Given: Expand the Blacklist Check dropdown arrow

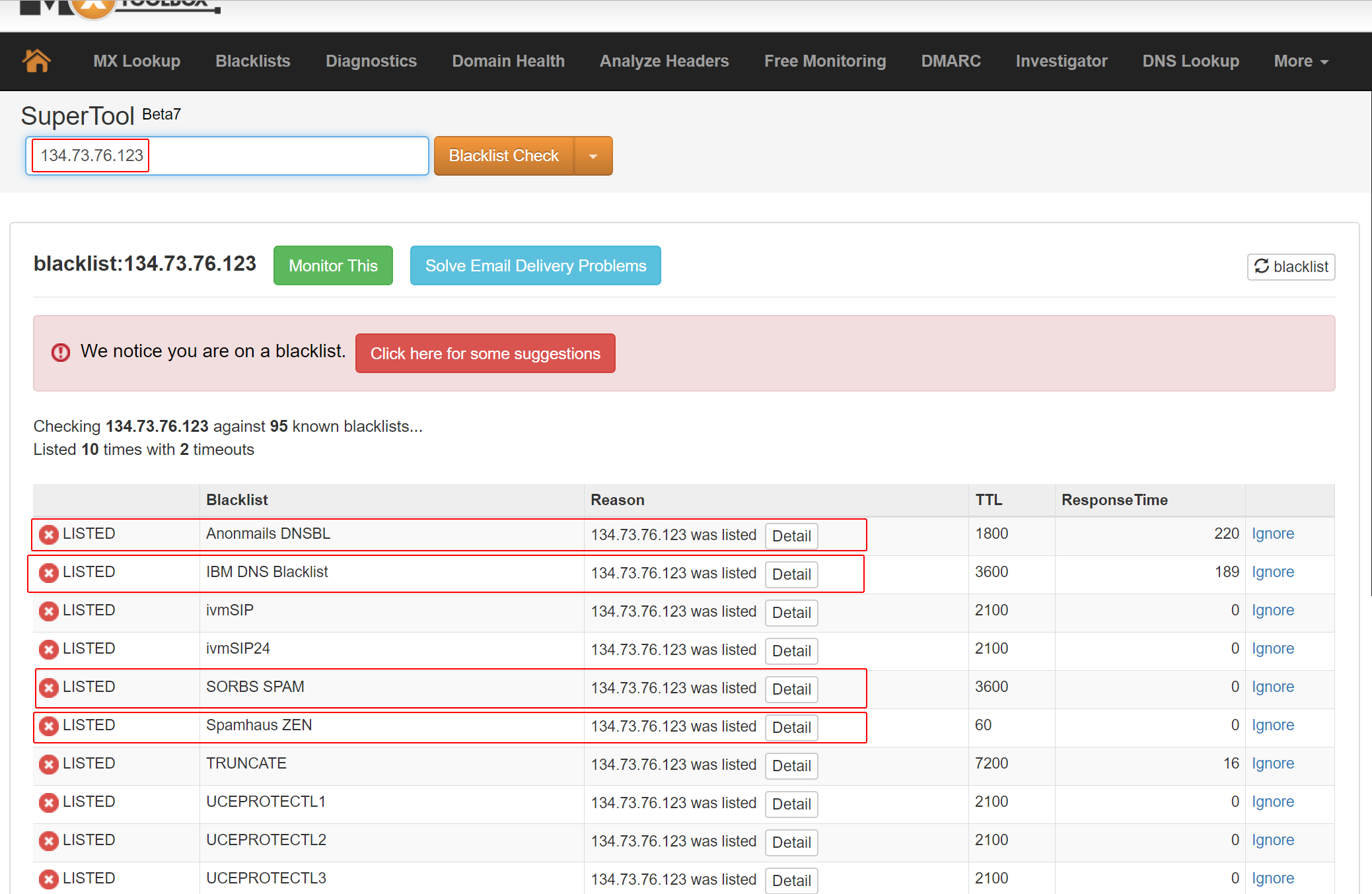Looking at the screenshot, I should click(x=593, y=156).
